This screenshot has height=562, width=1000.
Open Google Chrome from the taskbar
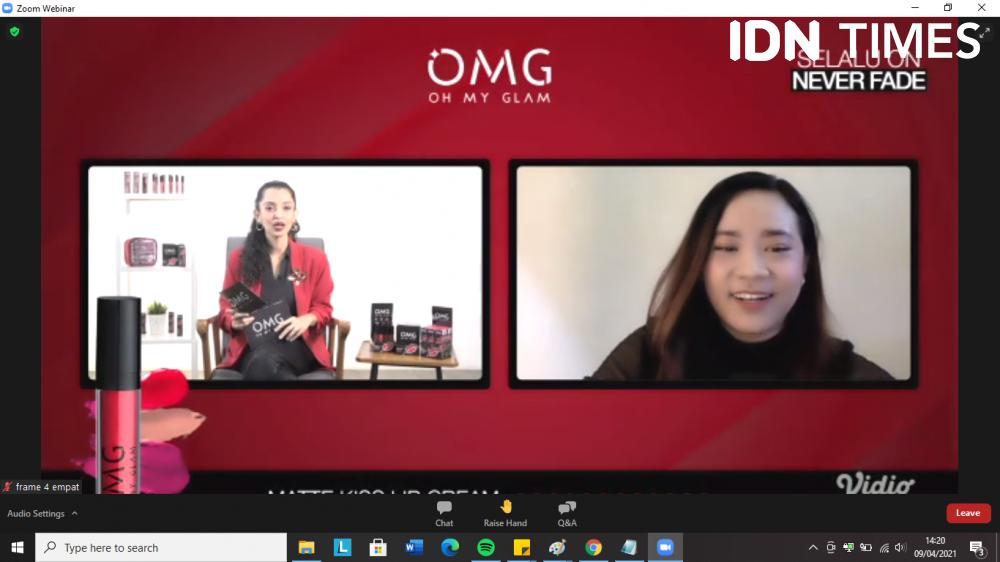593,547
